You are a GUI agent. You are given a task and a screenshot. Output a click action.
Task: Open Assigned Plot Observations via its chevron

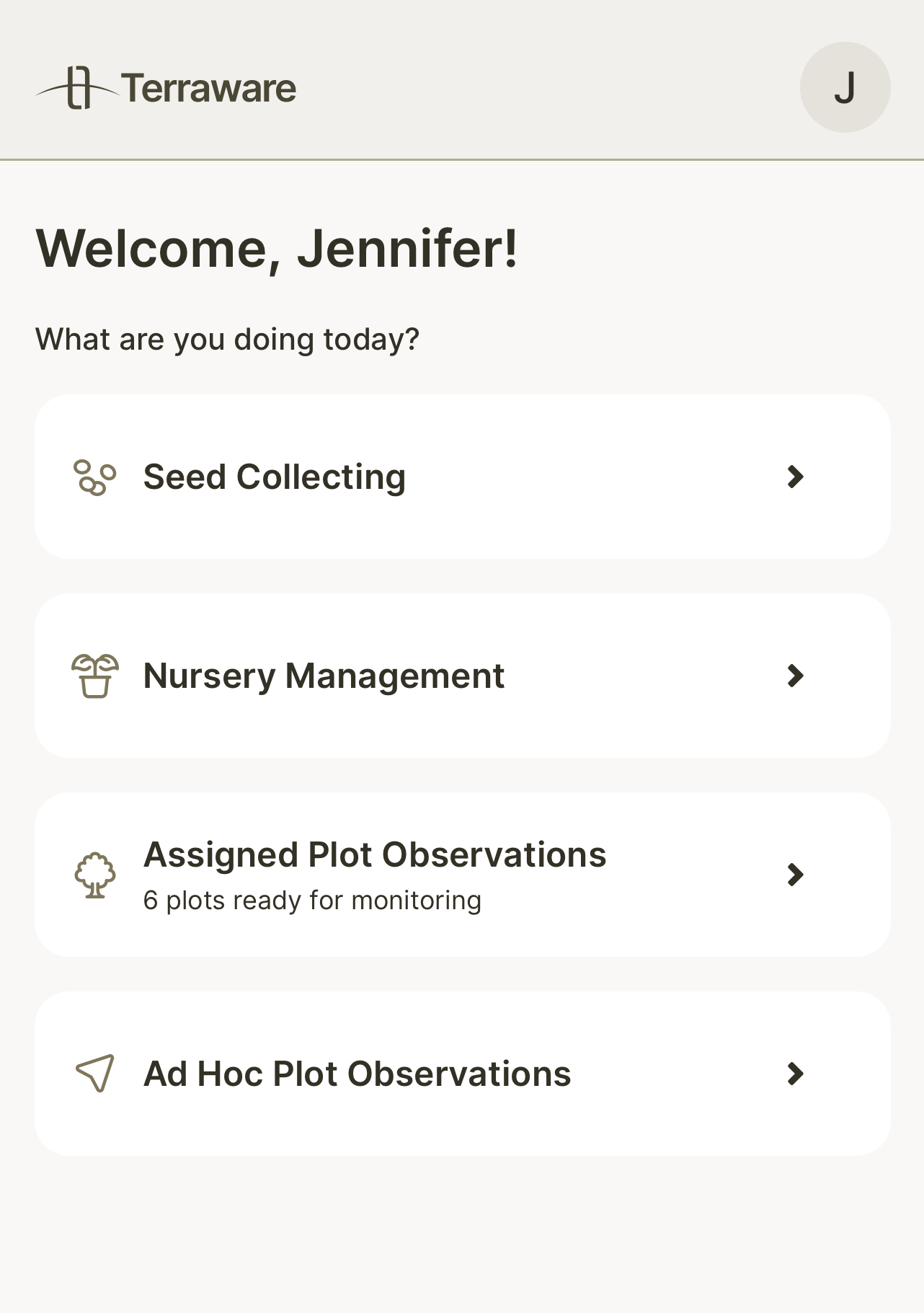pyautogui.click(x=796, y=875)
